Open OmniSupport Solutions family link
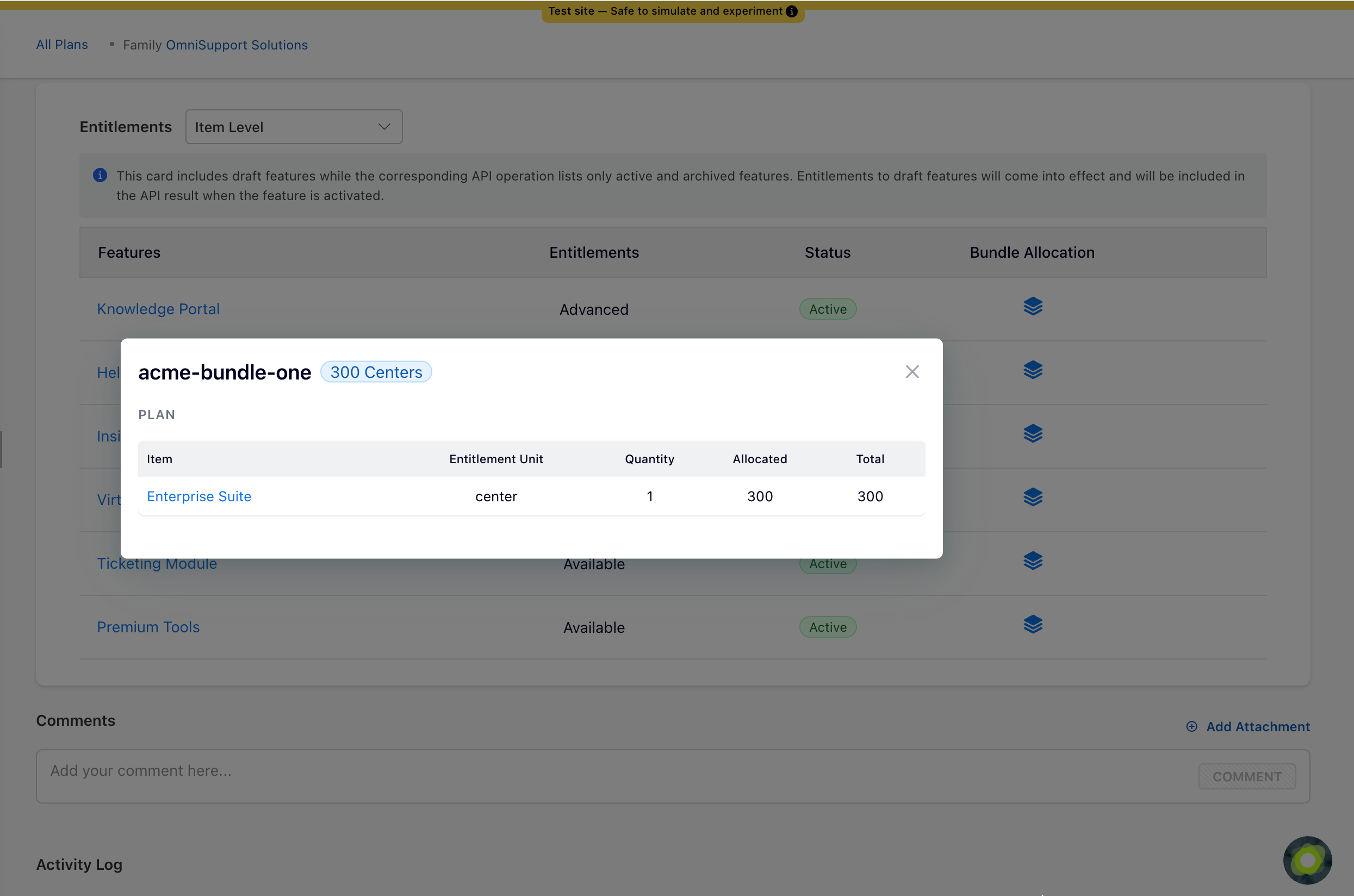 point(237,45)
